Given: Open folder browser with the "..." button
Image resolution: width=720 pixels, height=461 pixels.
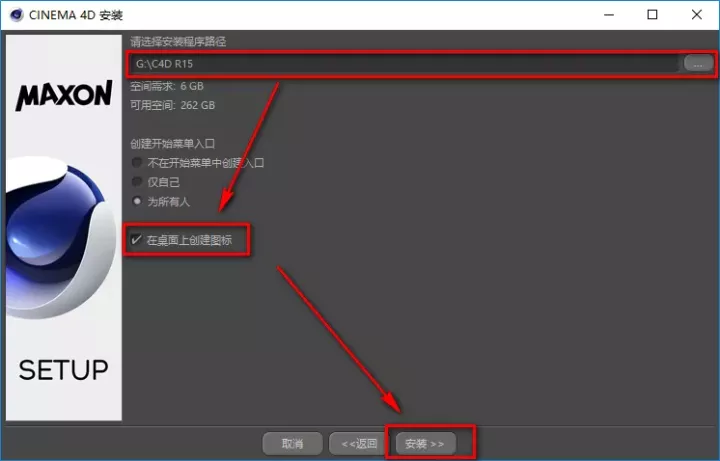Looking at the screenshot, I should 698,63.
